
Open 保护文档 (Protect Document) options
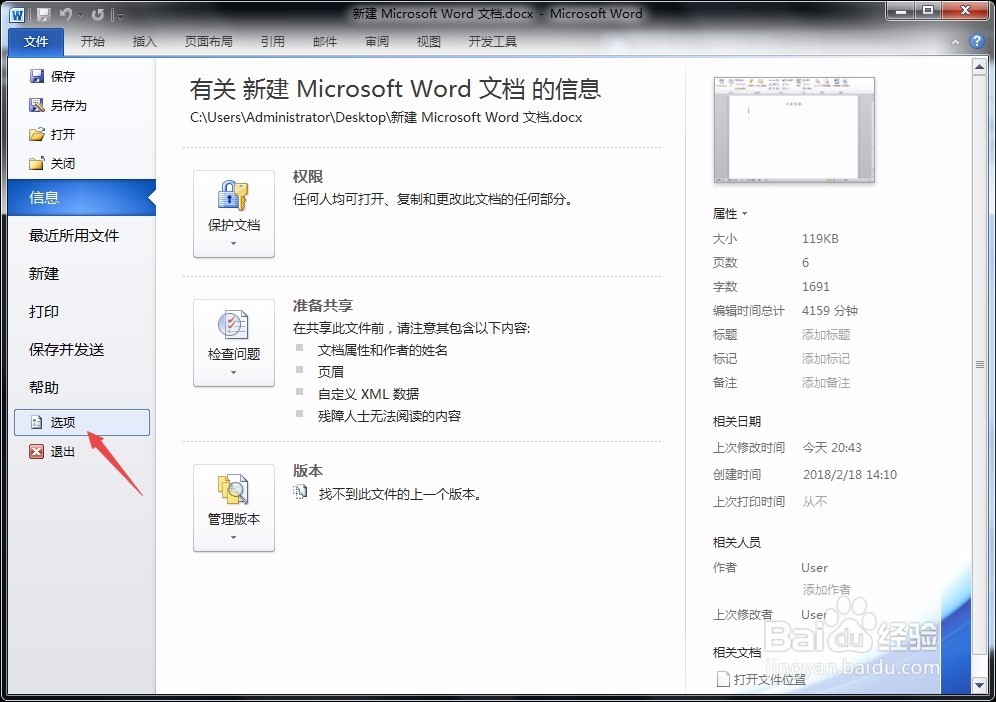pyautogui.click(x=233, y=213)
